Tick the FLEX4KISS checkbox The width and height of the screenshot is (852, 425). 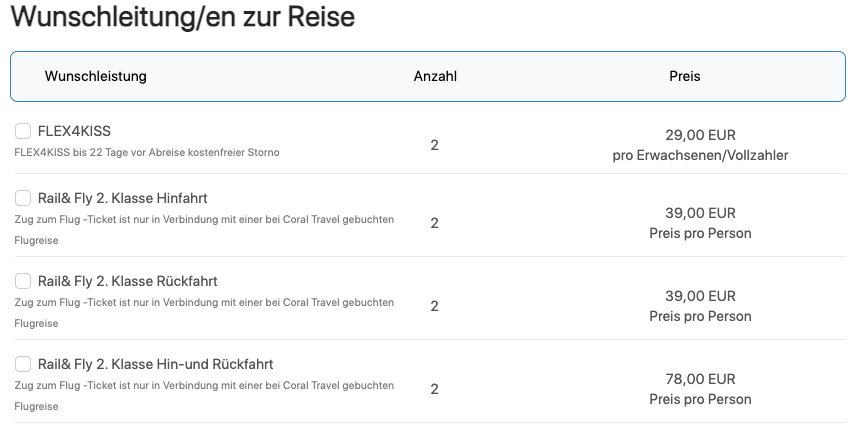click(x=23, y=131)
